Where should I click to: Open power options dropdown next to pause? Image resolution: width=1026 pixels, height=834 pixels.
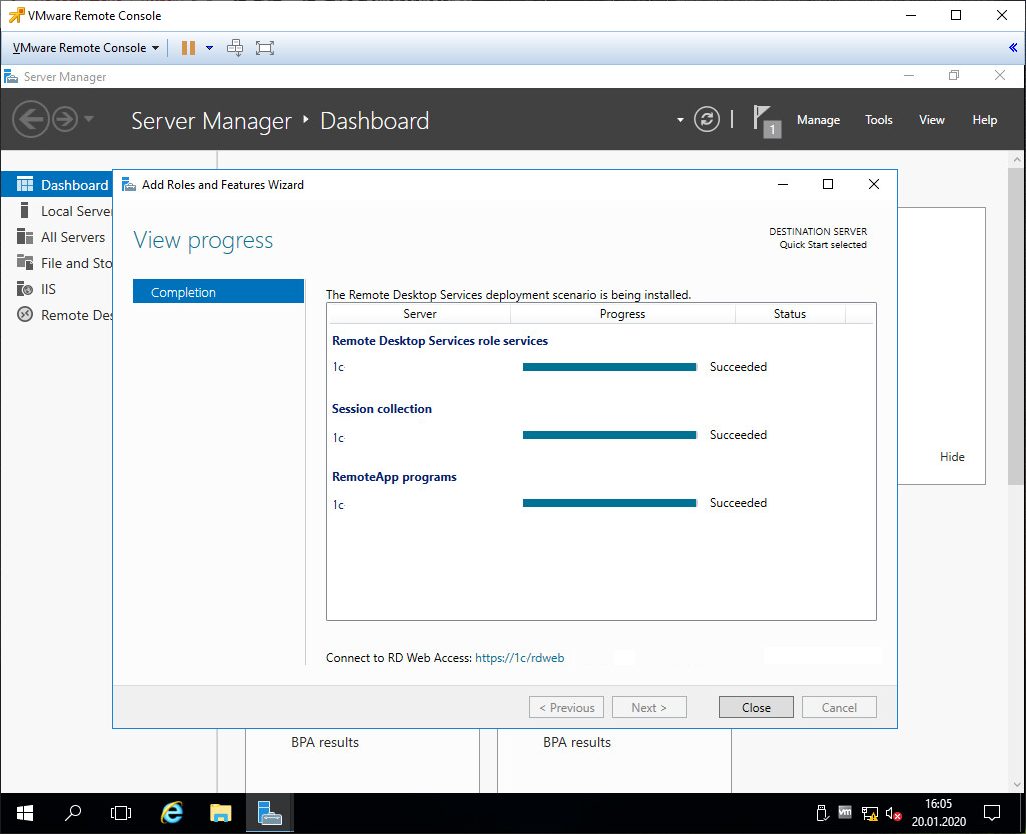click(x=209, y=48)
